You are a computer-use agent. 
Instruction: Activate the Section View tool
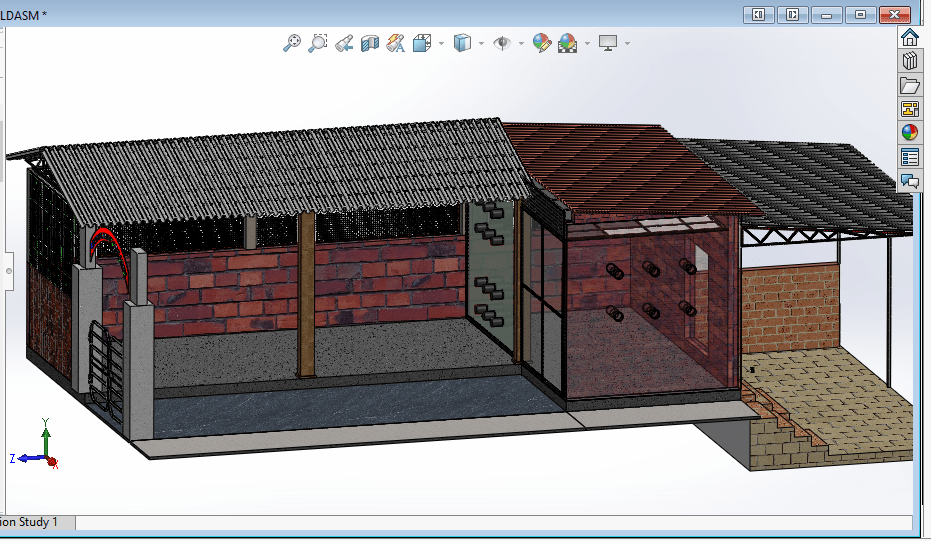point(370,43)
